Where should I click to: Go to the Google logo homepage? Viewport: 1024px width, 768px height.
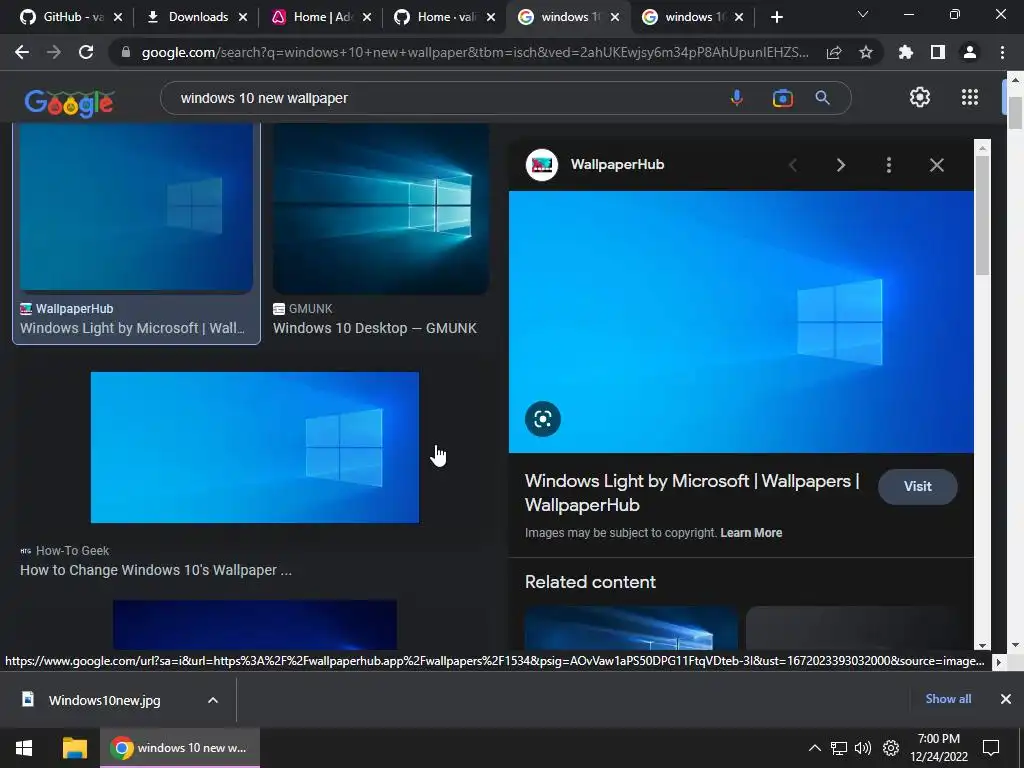coord(69,101)
